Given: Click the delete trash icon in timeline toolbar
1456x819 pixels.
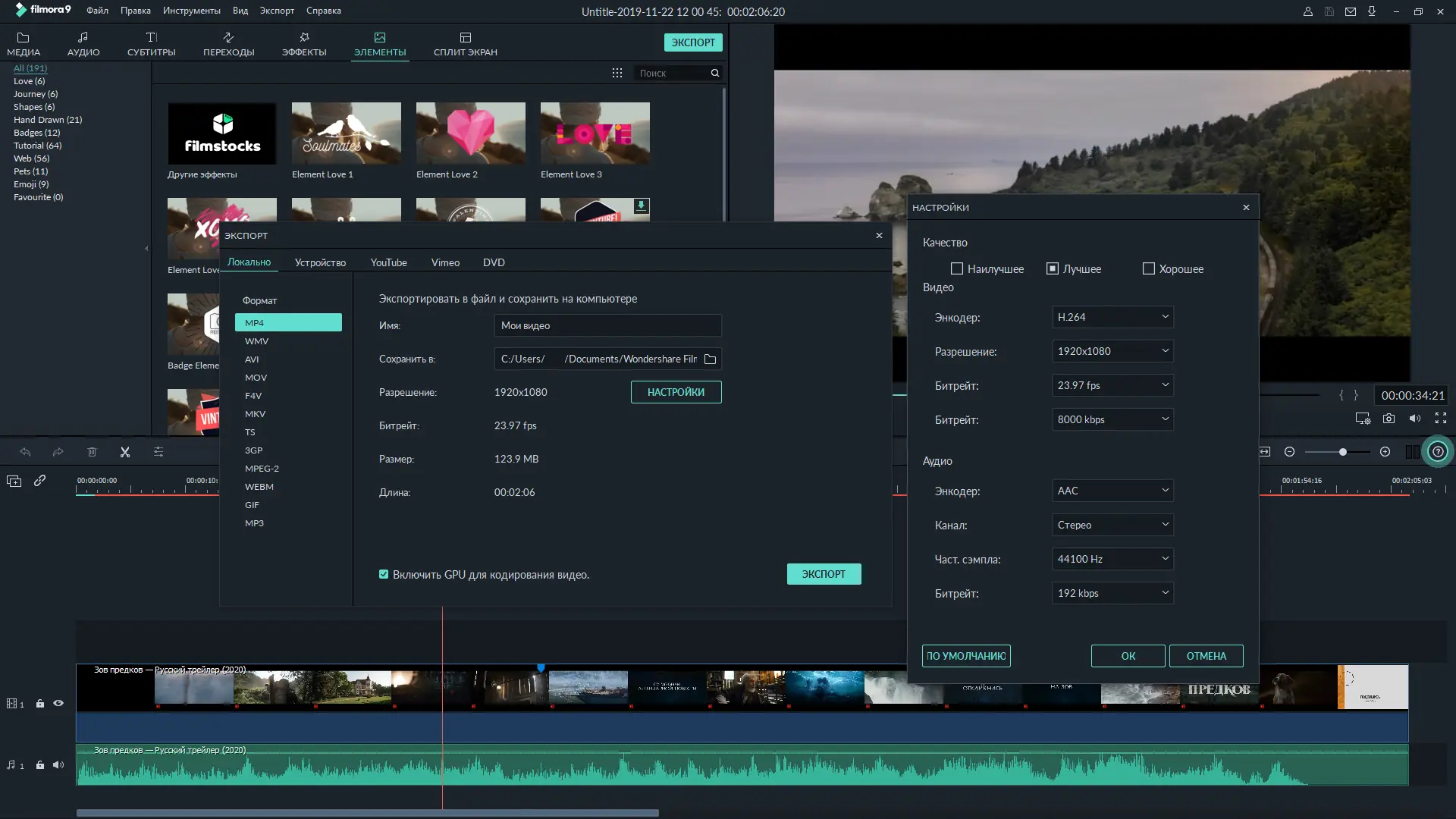Looking at the screenshot, I should pyautogui.click(x=92, y=452).
